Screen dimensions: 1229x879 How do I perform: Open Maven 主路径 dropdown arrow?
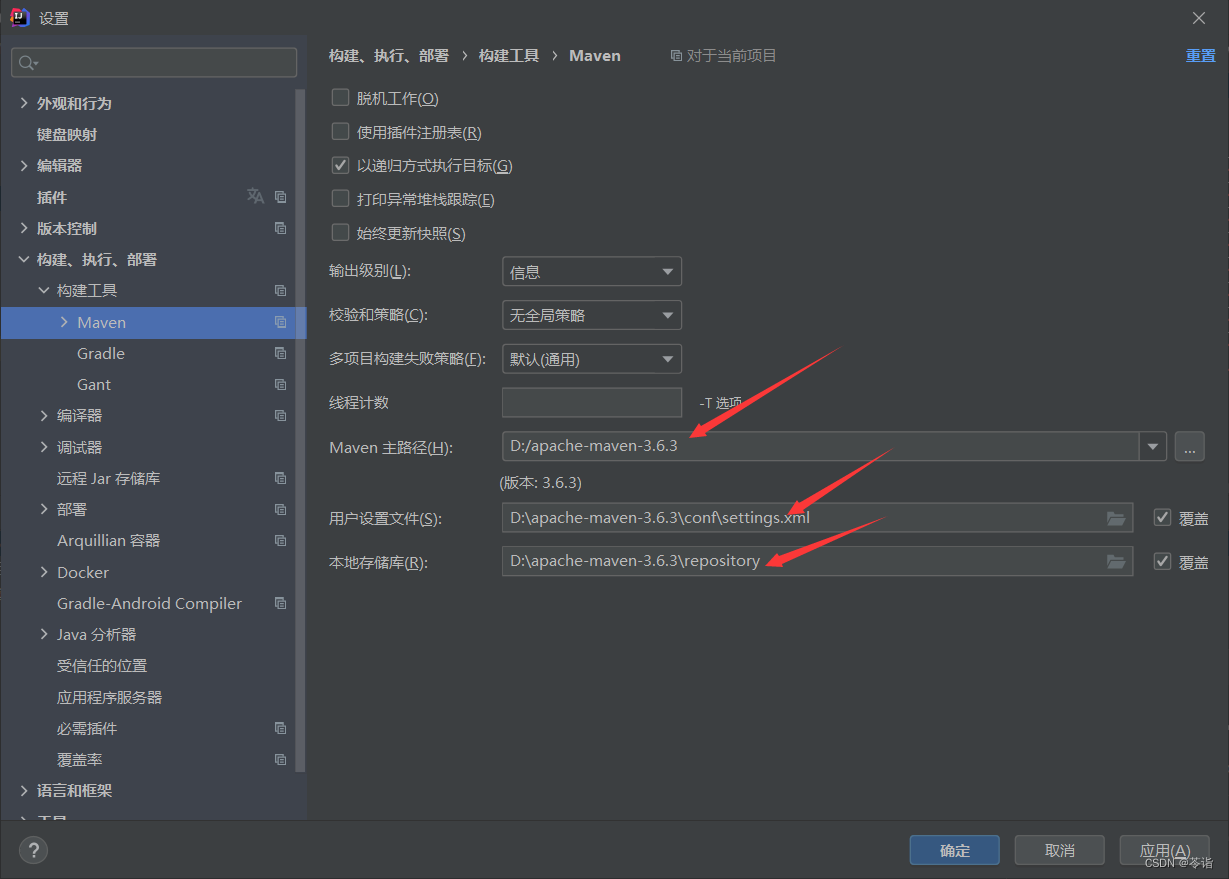1154,446
